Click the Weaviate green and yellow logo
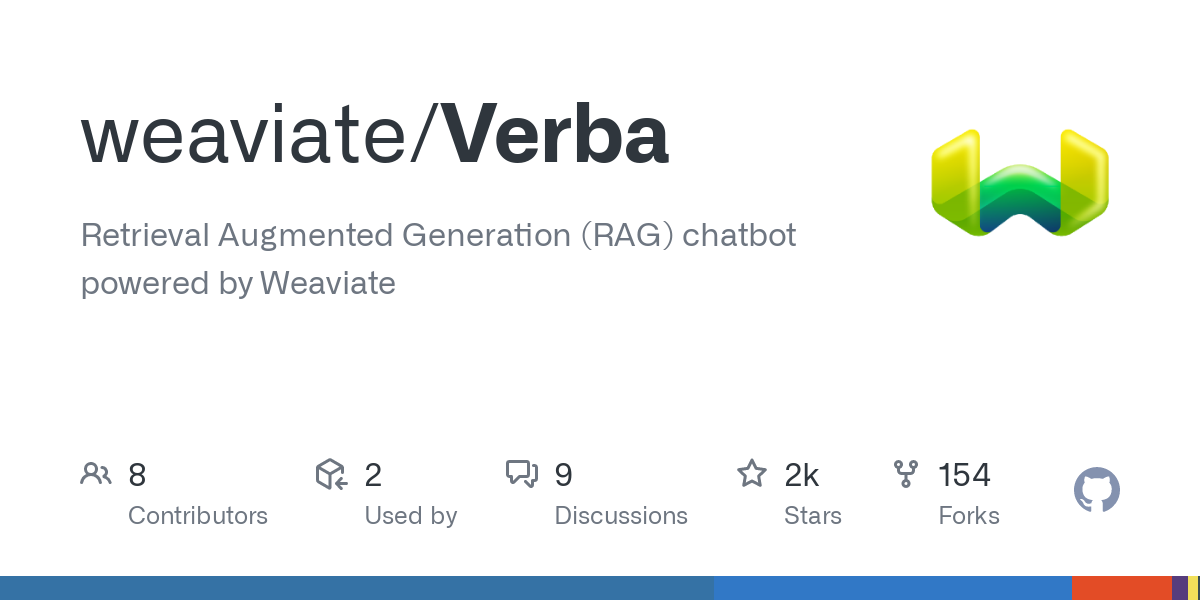This screenshot has height=600, width=1200. coord(1020,183)
